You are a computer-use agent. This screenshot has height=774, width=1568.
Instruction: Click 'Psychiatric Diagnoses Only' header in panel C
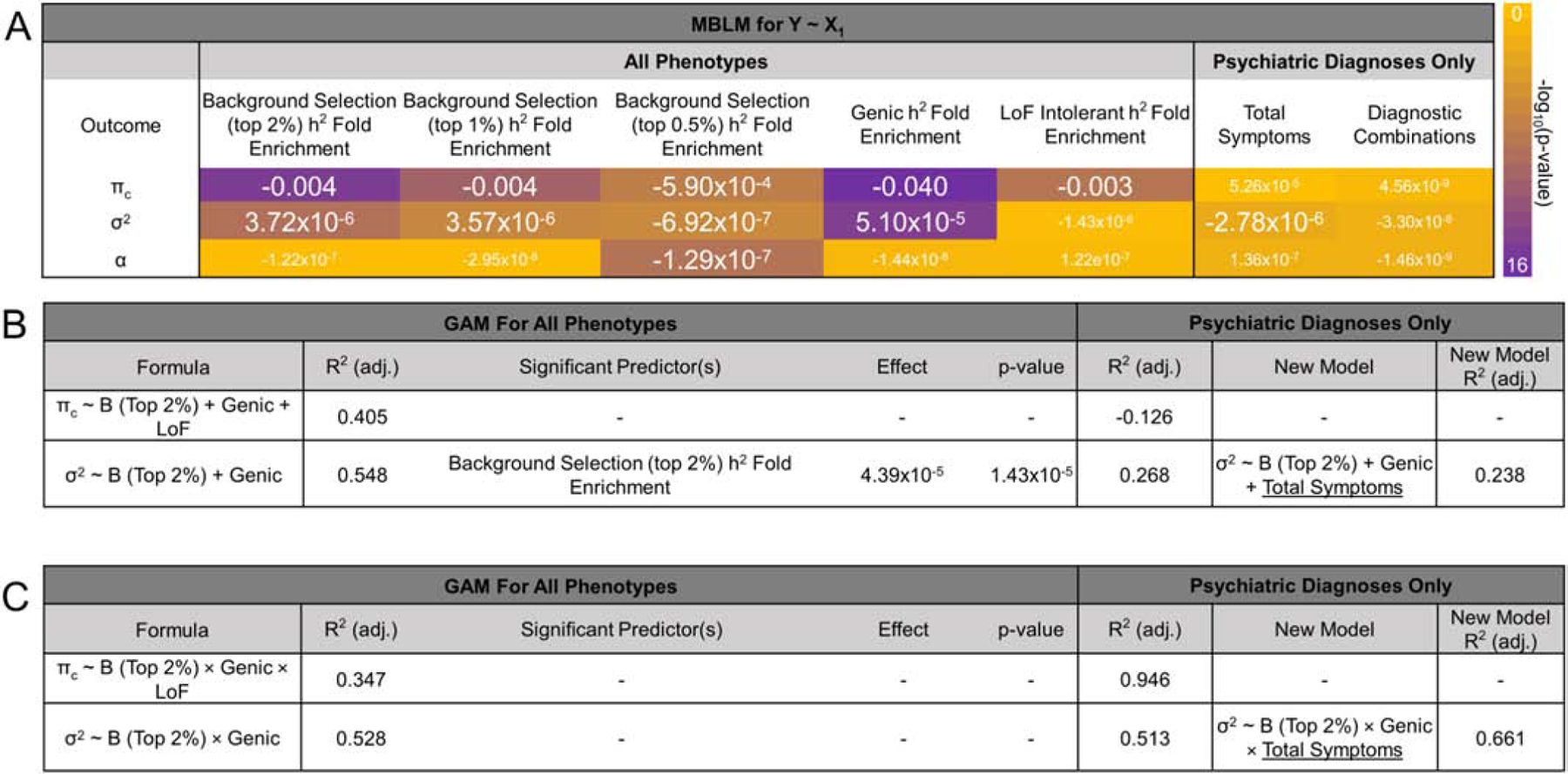coord(1321,587)
